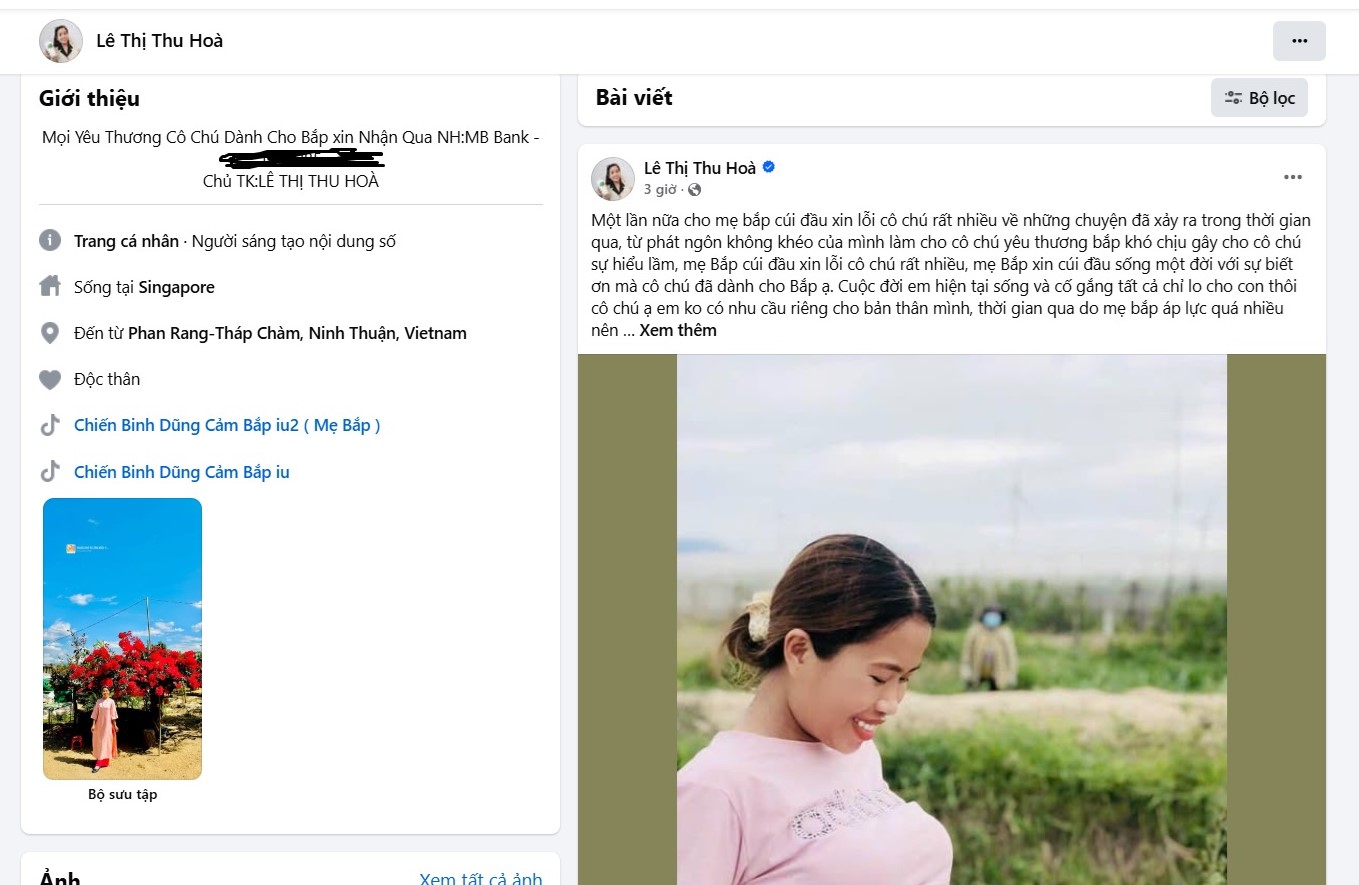
Task: Open the Chiến Binh Dũng Cảm Bắp iu link
Action: [181, 471]
